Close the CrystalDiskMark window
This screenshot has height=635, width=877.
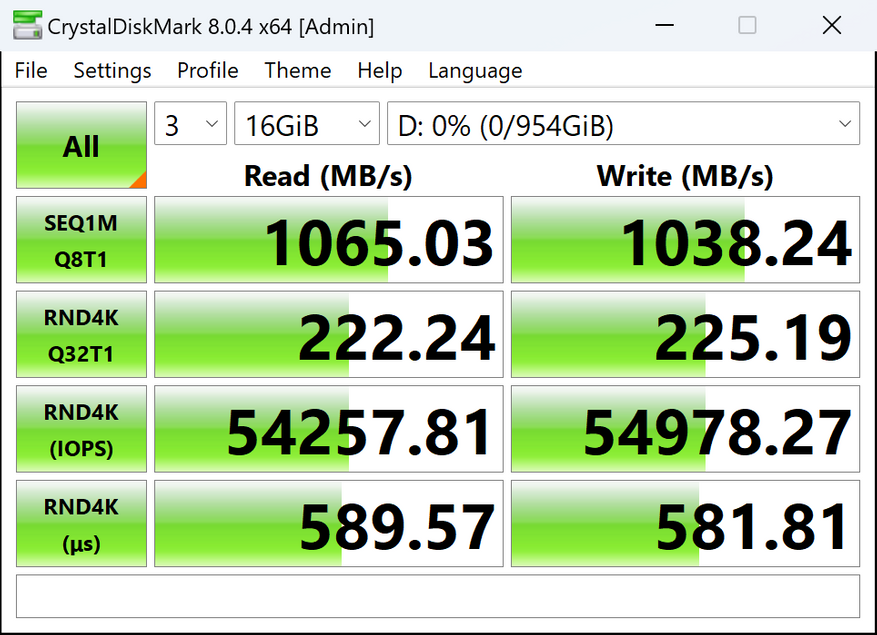click(832, 25)
